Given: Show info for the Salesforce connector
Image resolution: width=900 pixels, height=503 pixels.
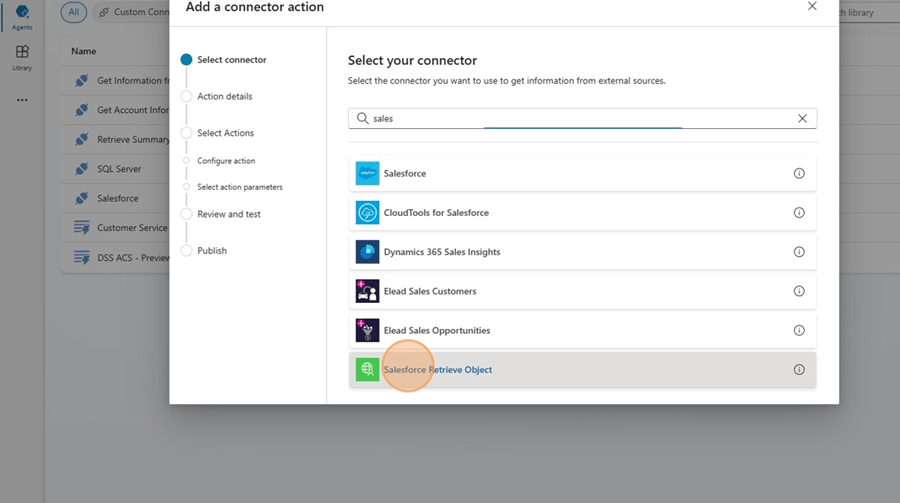Looking at the screenshot, I should 799,174.
